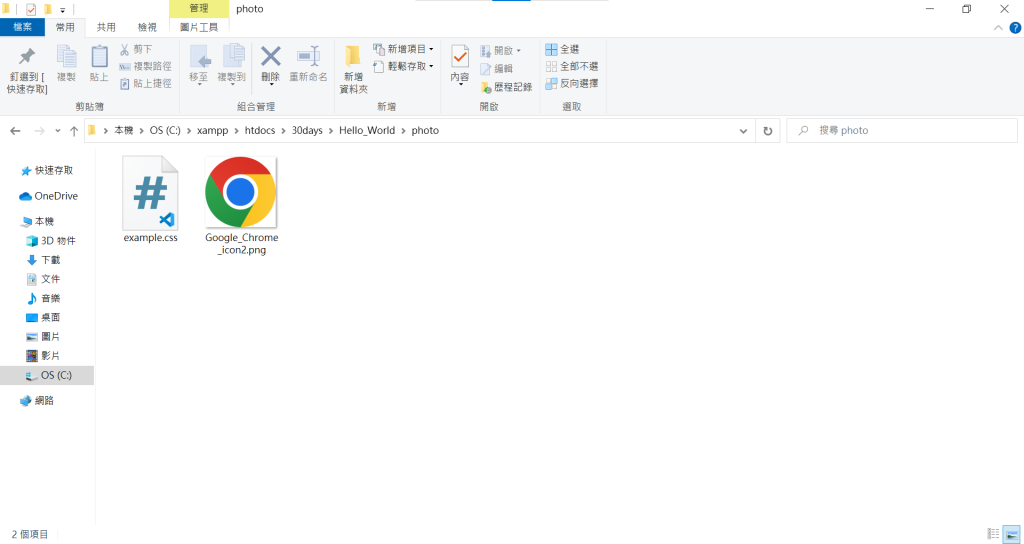Open 文件 documents in the navigation pane
Screen dimensions: 1024x544
(x=43, y=279)
